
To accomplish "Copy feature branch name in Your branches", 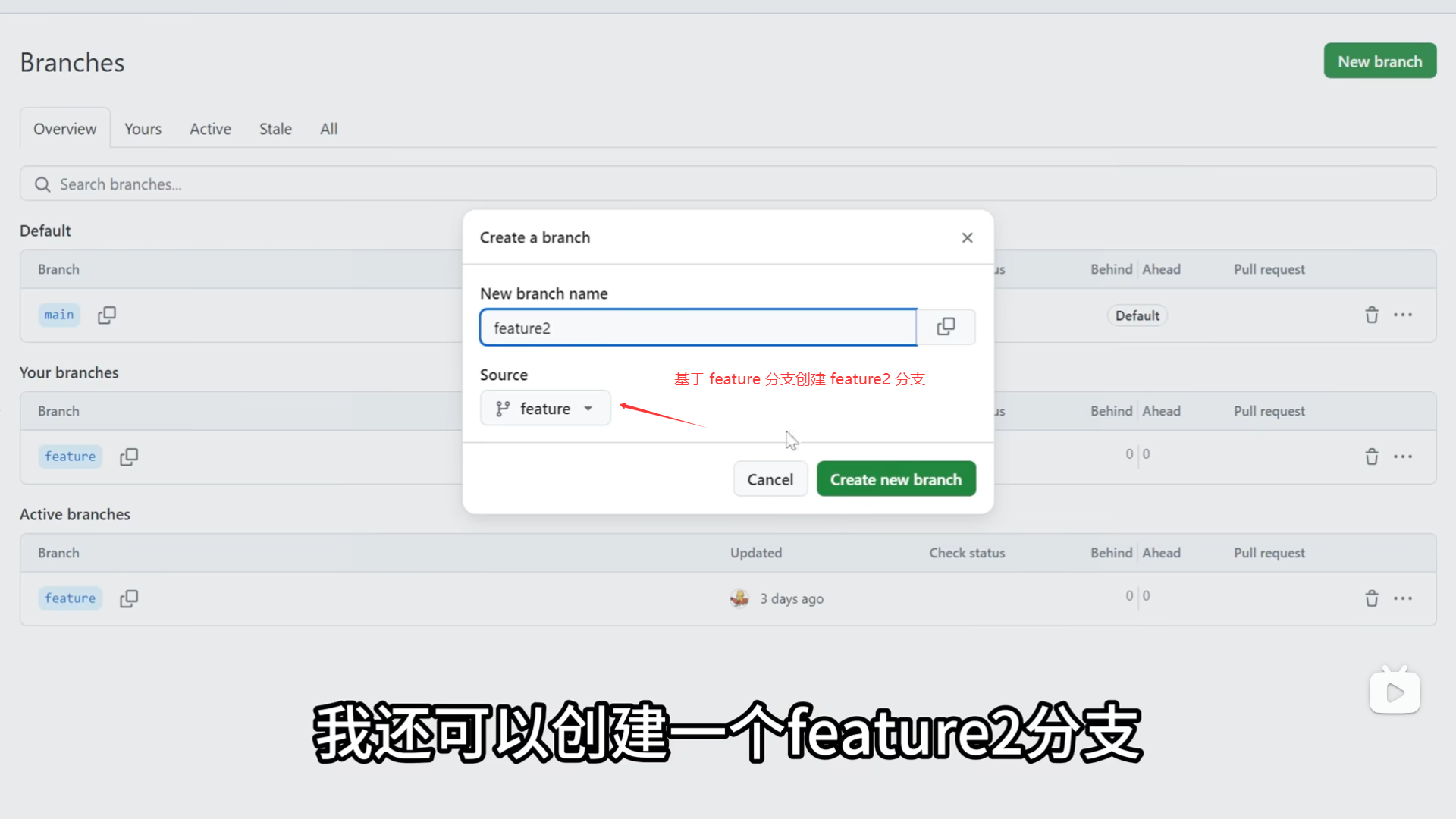I will click(129, 457).
